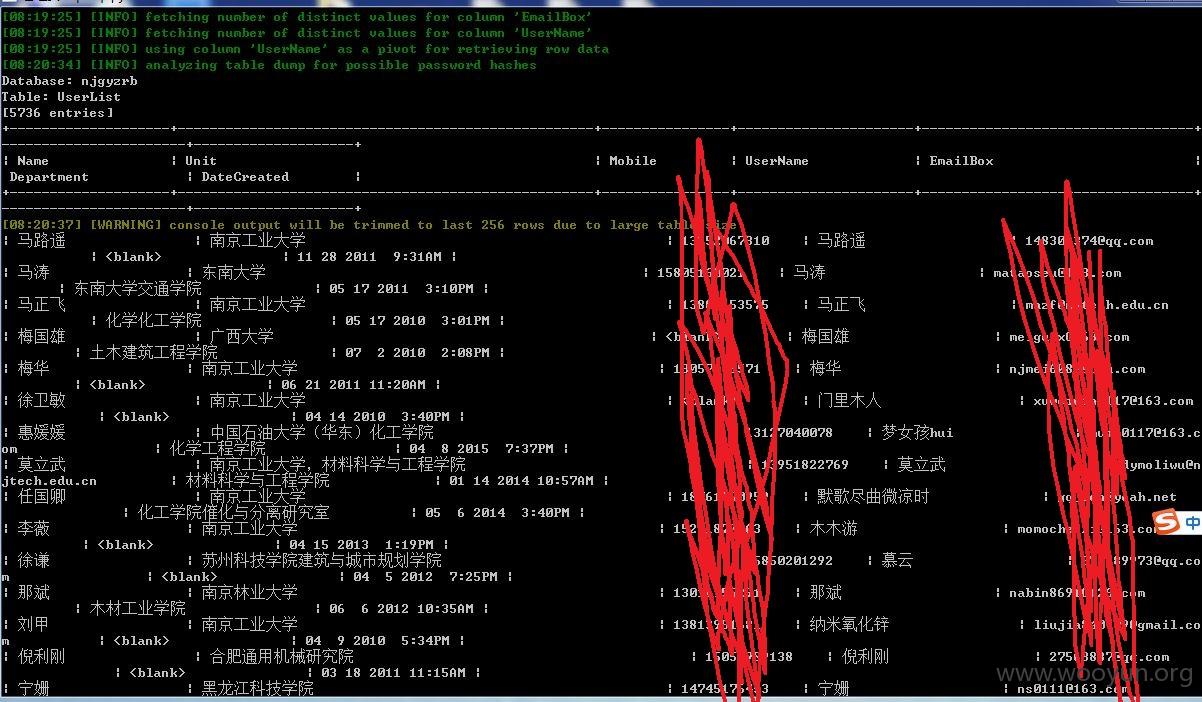The image size is (1202, 702).
Task: Click the Sogou input method S icon
Action: pyautogui.click(x=1166, y=521)
